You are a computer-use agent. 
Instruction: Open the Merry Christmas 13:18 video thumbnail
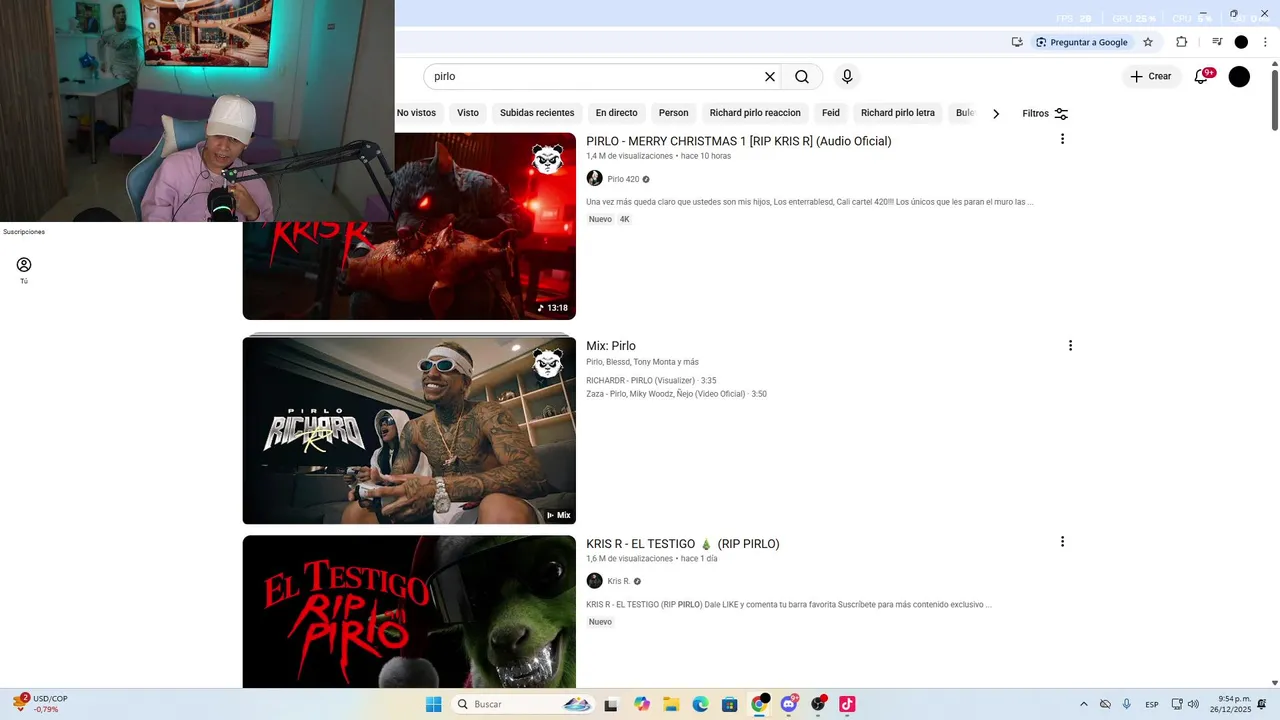coord(409,226)
